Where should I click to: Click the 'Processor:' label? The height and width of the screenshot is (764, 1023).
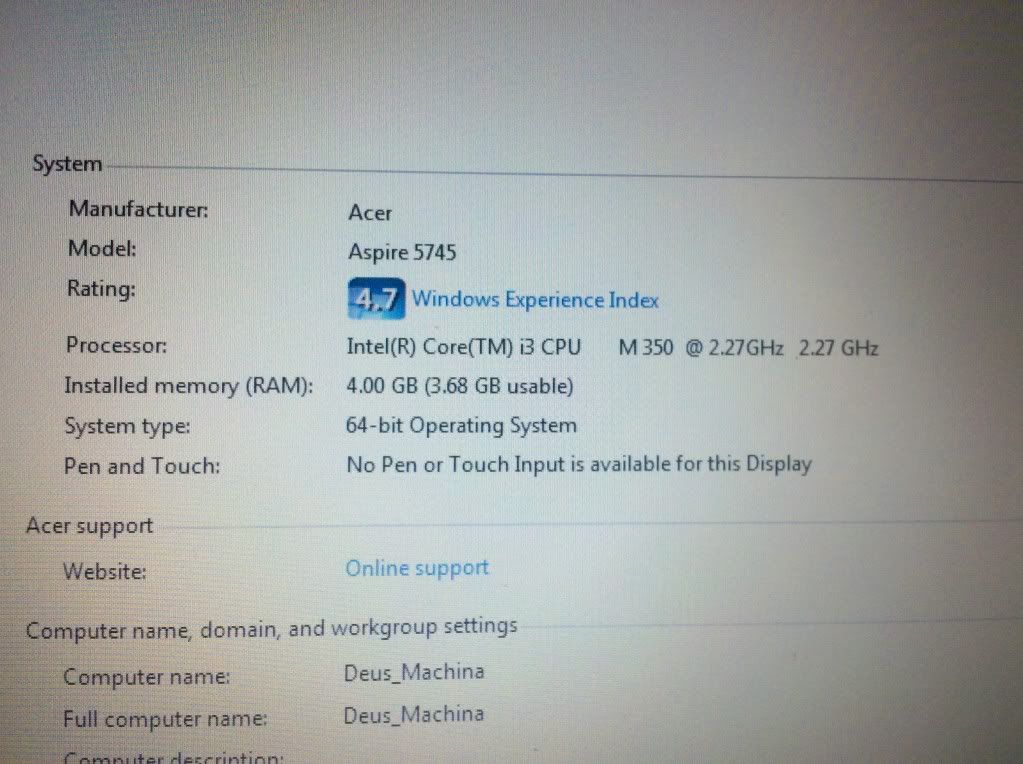(x=116, y=345)
